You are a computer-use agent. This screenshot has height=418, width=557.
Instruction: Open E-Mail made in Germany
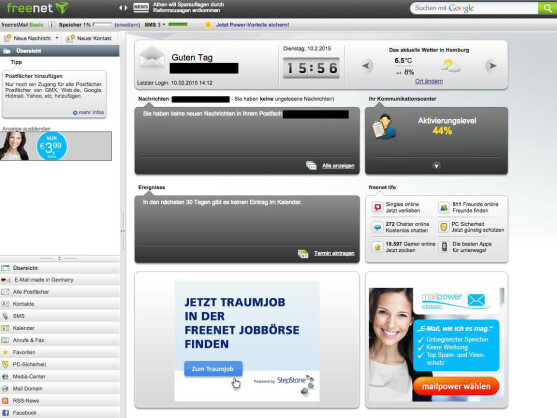click(x=60, y=280)
